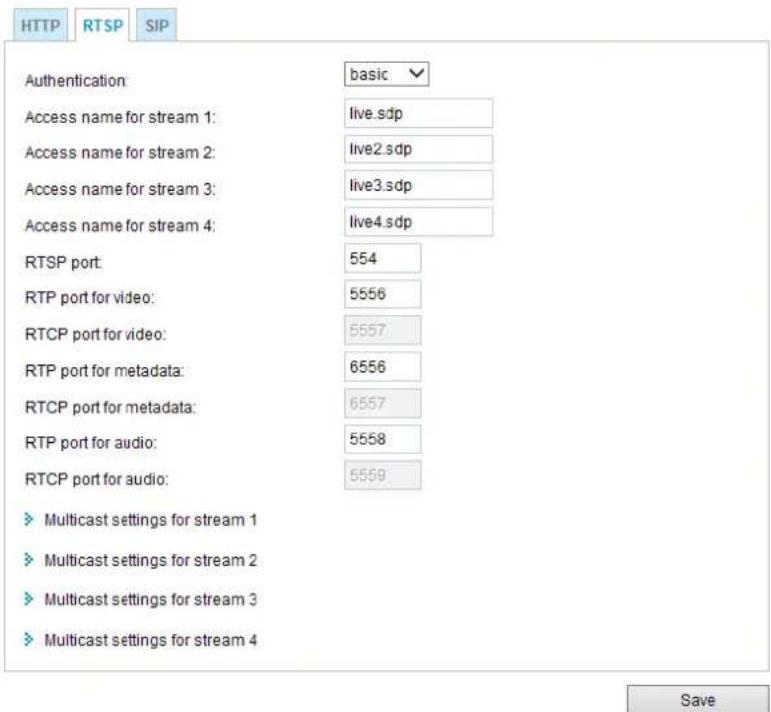The width and height of the screenshot is (771, 712).
Task: Click the RTSP port field showing 554
Action: click(383, 259)
